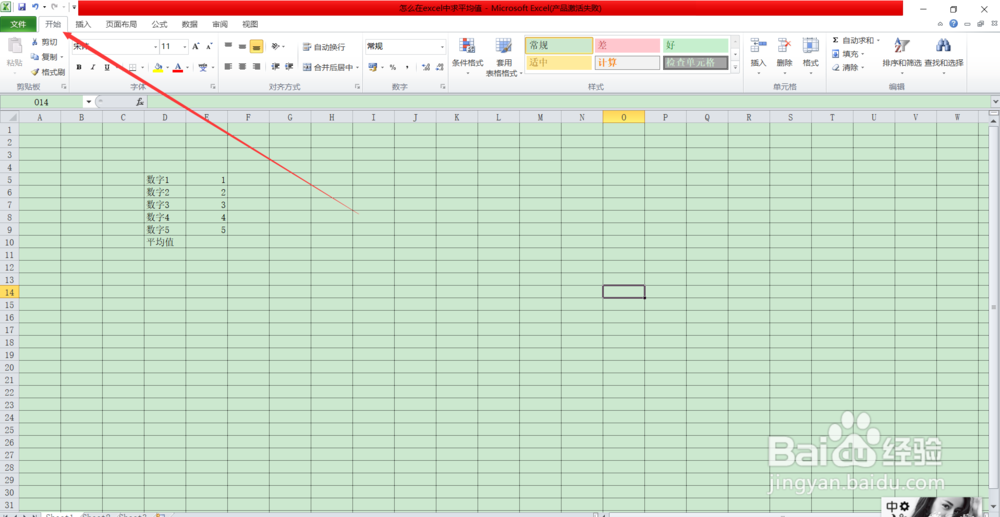Select Format Painter (格式刷)
Image resolution: width=1000 pixels, height=517 pixels.
coord(48,72)
